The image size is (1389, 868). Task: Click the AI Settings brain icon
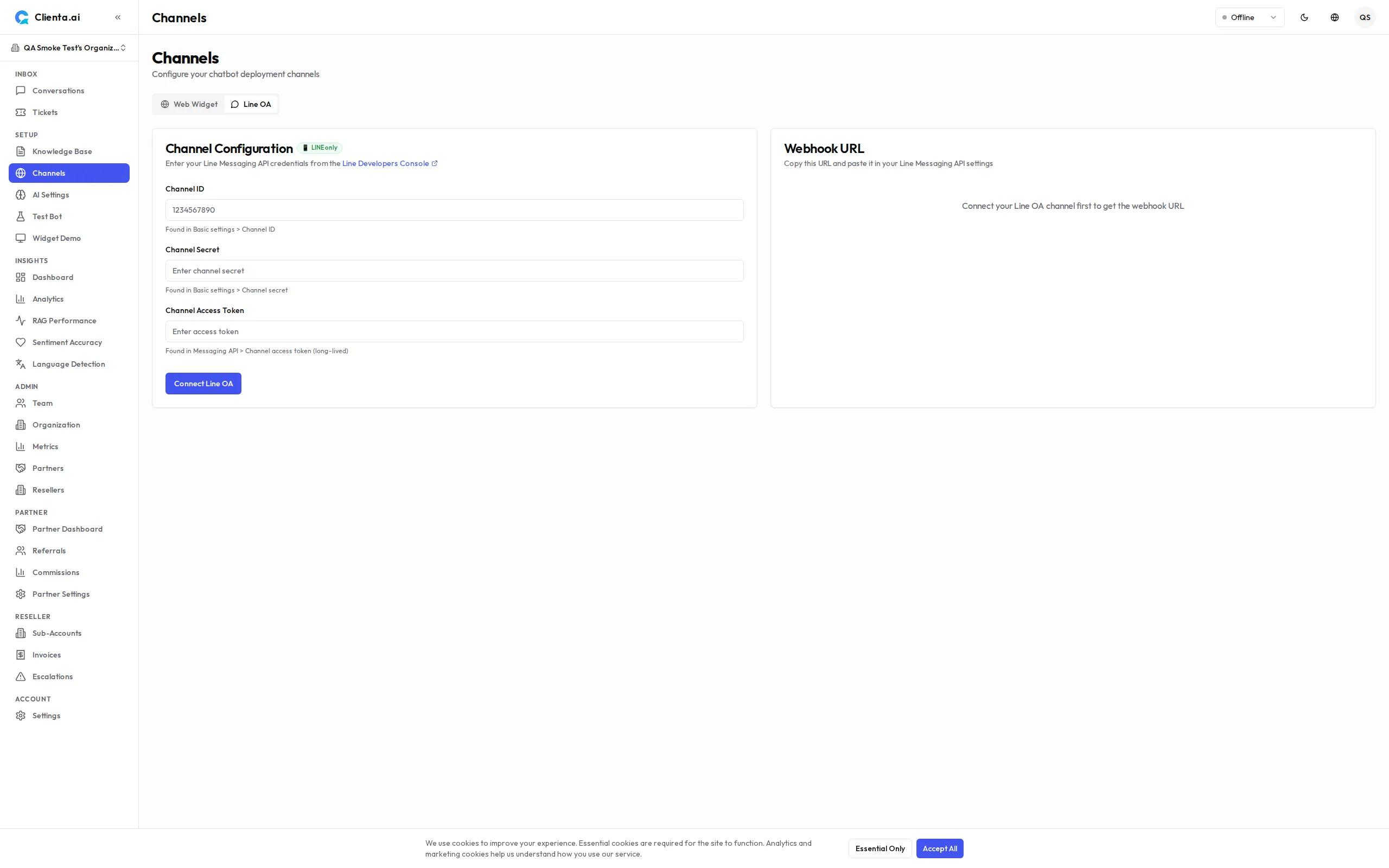pyautogui.click(x=21, y=195)
